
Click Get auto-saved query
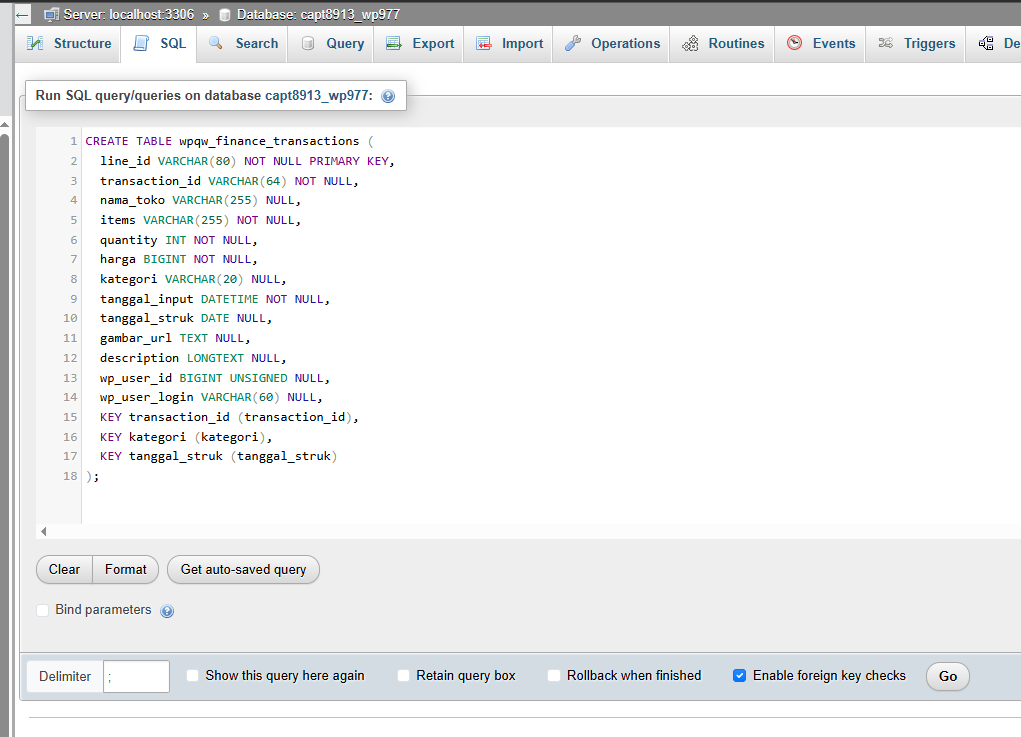pyautogui.click(x=243, y=569)
